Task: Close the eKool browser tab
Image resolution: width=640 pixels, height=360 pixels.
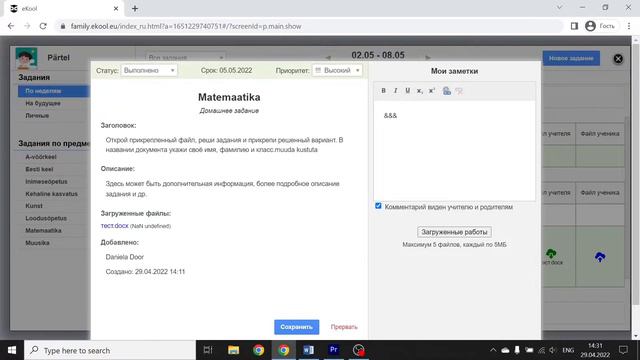Action: pos(116,9)
